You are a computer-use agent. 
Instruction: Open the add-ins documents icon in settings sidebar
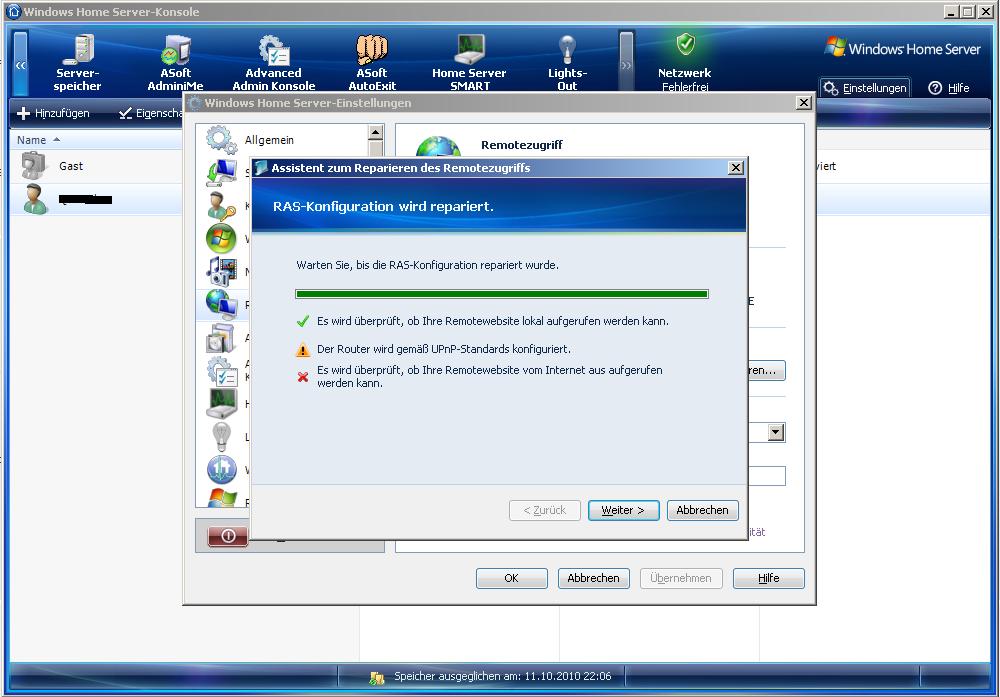(221, 337)
